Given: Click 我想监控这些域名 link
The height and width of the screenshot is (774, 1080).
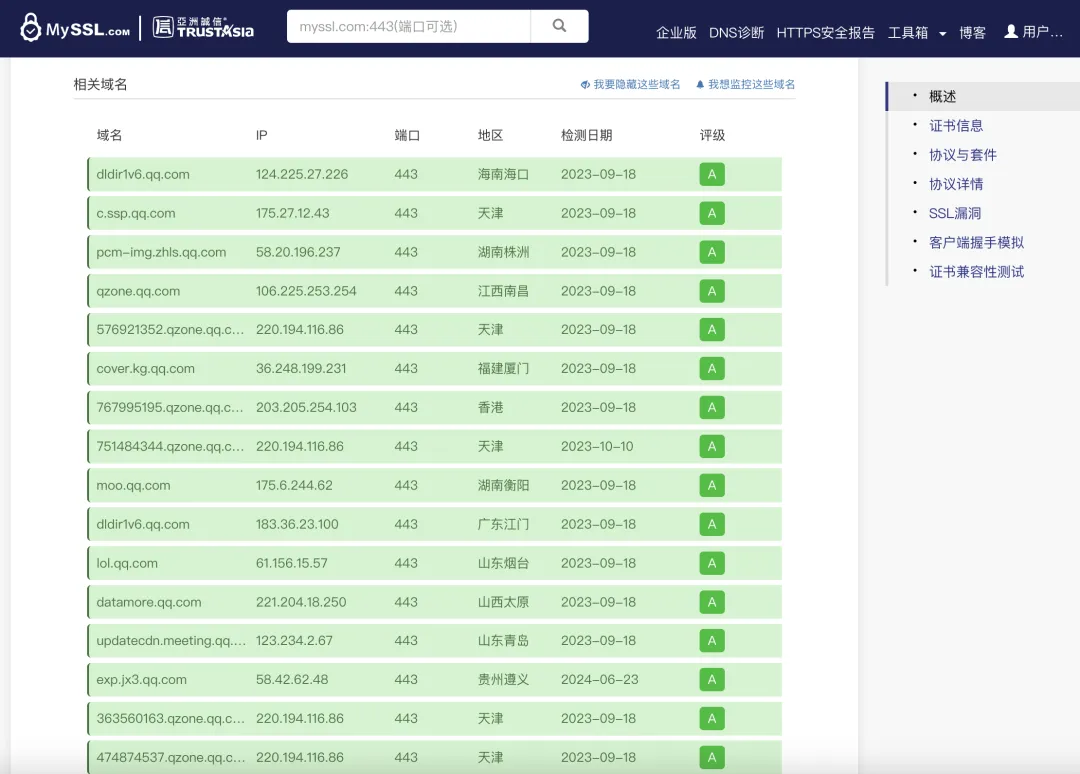Looking at the screenshot, I should tap(745, 84).
